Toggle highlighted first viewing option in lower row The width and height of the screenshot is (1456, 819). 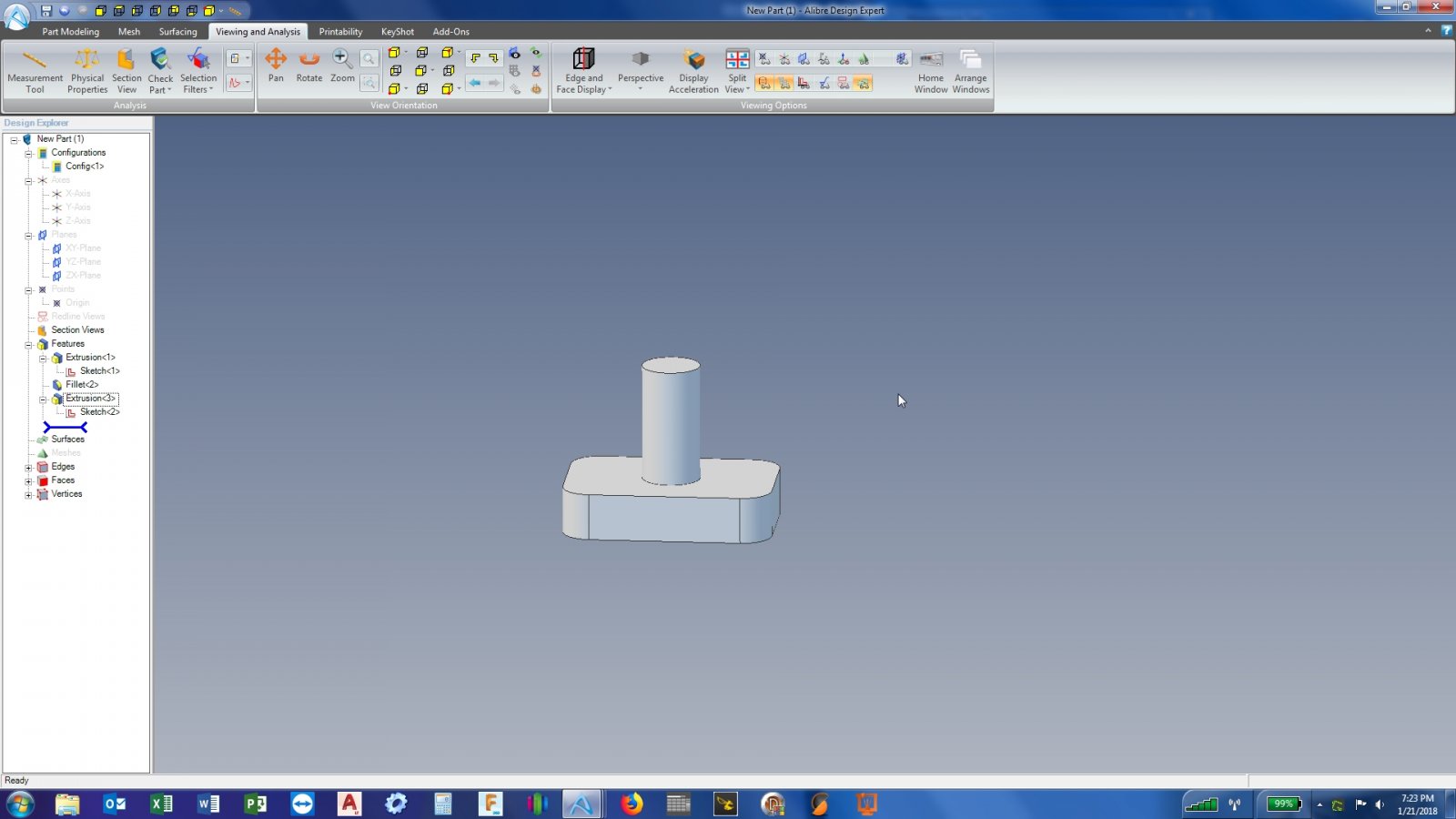[x=764, y=83]
